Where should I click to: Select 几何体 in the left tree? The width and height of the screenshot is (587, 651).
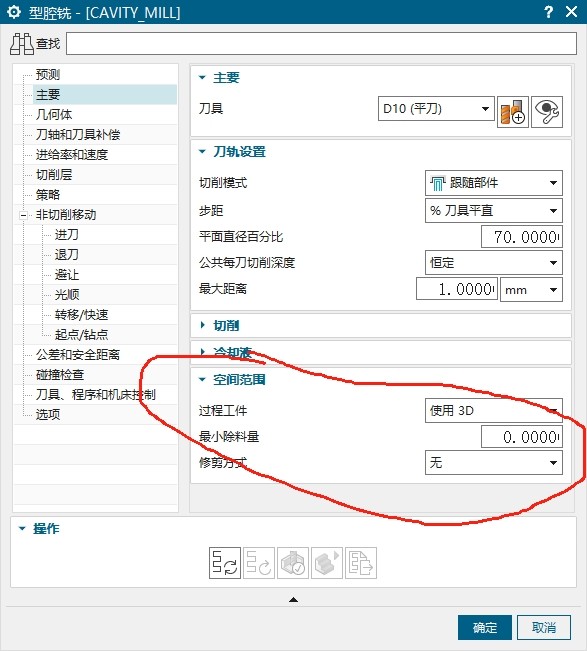pyautogui.click(x=54, y=115)
